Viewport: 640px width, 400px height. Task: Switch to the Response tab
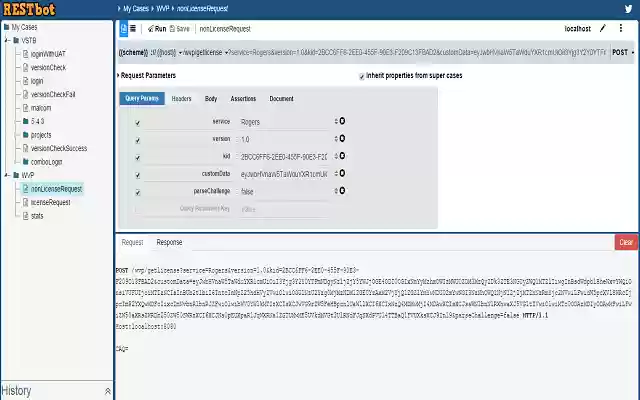[169, 242]
